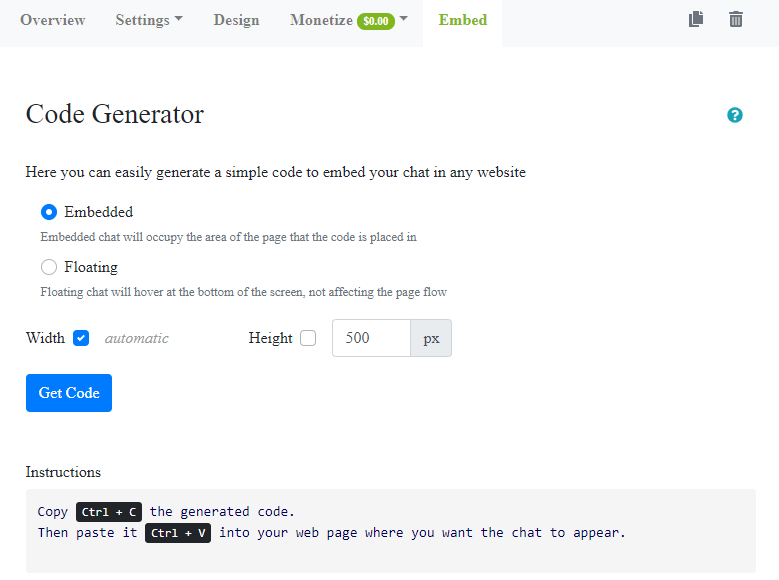Expand the Monetize dropdown arrow

[404, 19]
